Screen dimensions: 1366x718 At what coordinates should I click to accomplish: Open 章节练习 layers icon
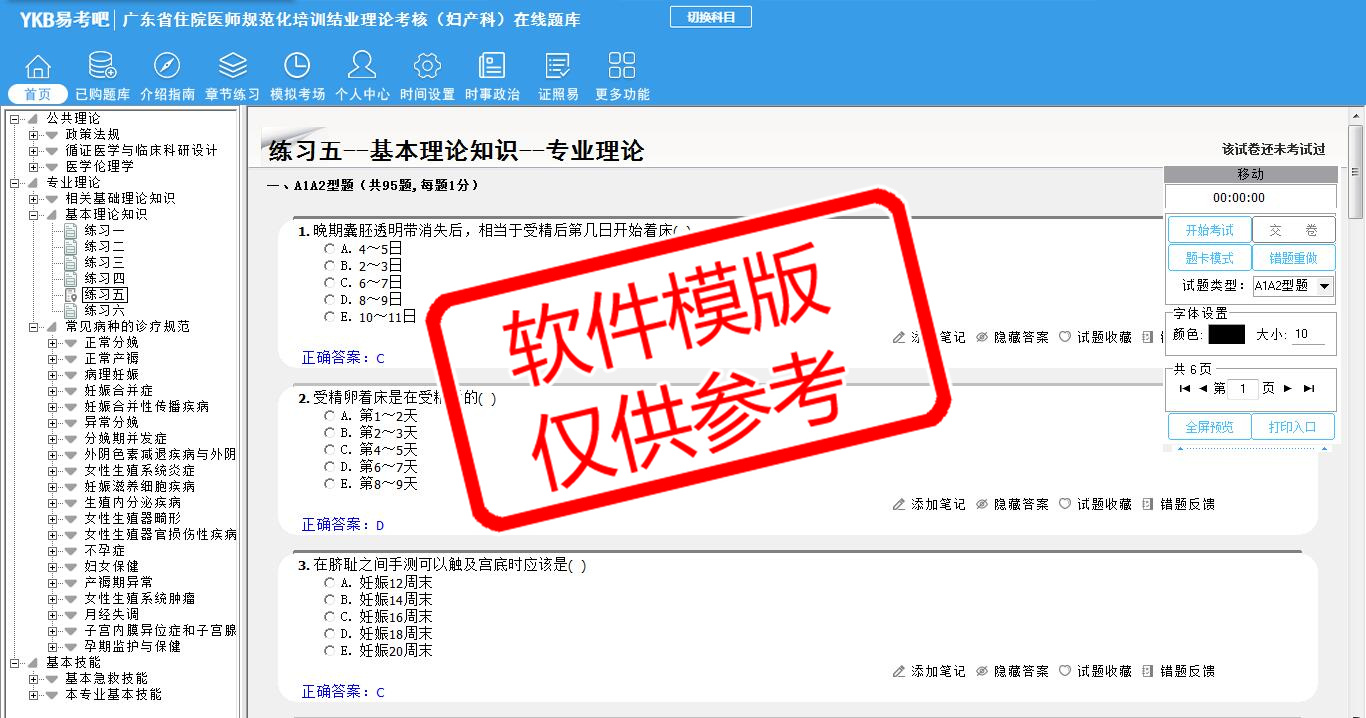click(x=232, y=67)
